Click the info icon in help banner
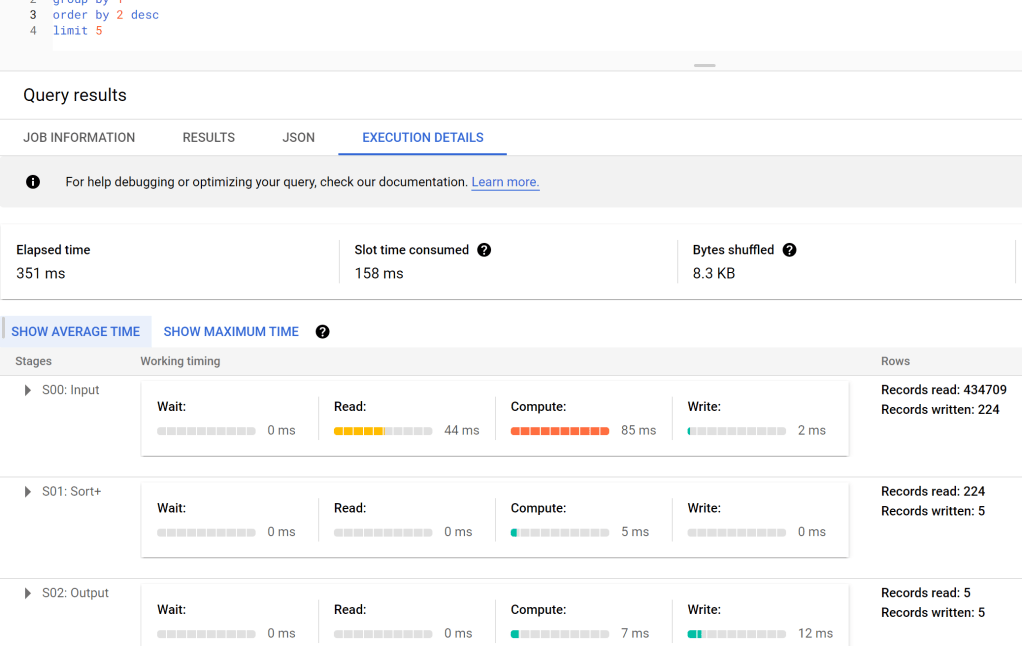This screenshot has width=1022, height=646. pos(33,182)
